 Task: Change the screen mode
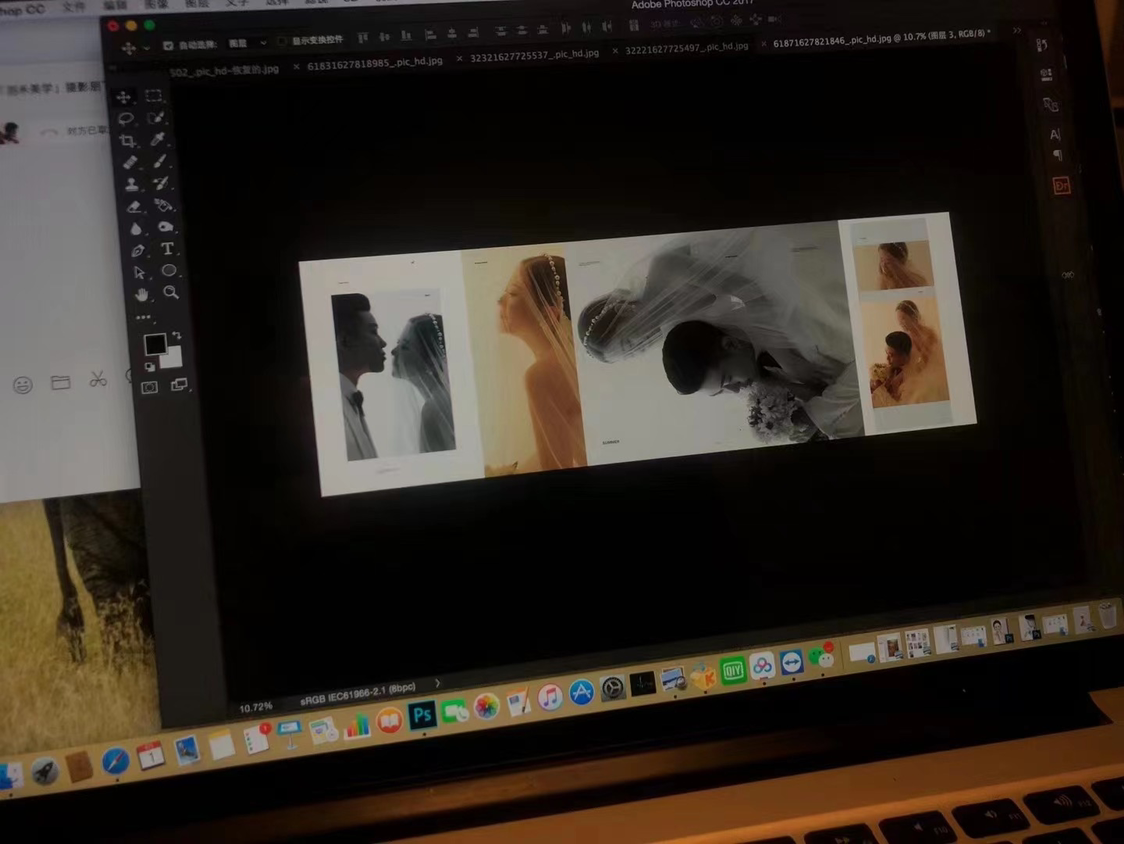pos(179,385)
